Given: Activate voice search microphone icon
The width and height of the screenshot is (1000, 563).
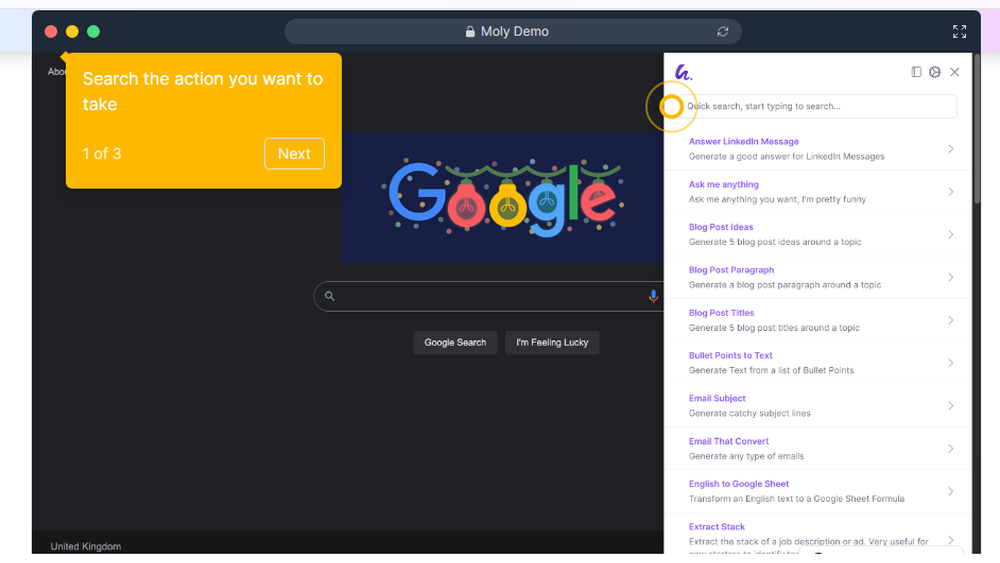Looking at the screenshot, I should [653, 296].
